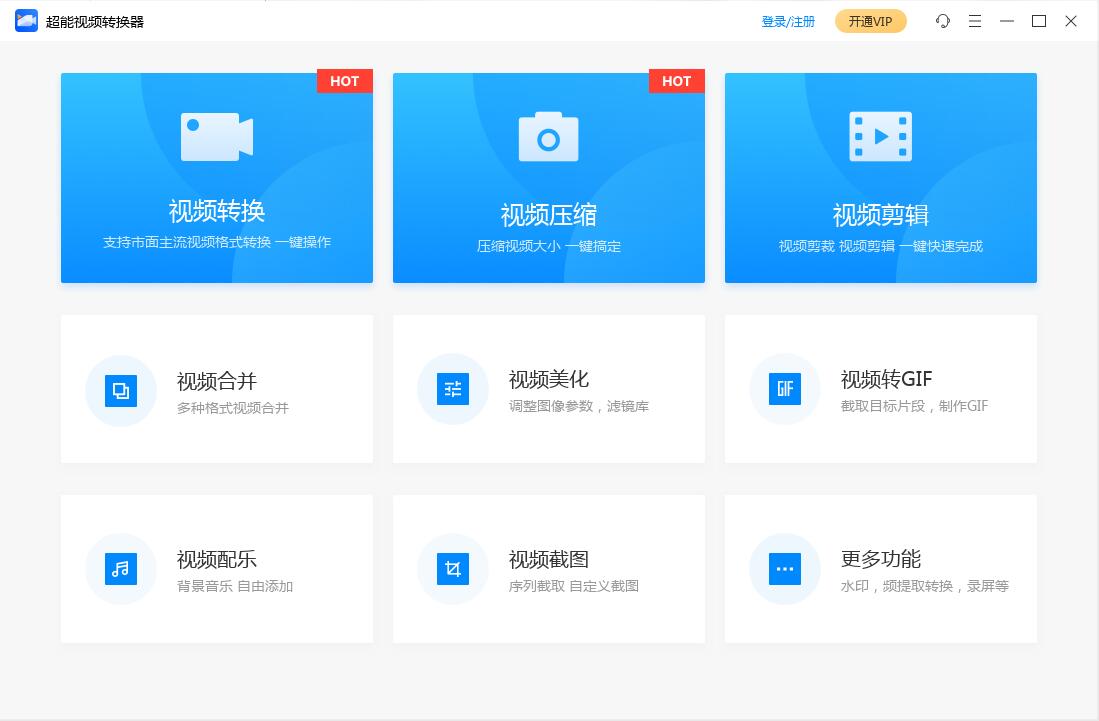Close the converter window

pos(1070,21)
